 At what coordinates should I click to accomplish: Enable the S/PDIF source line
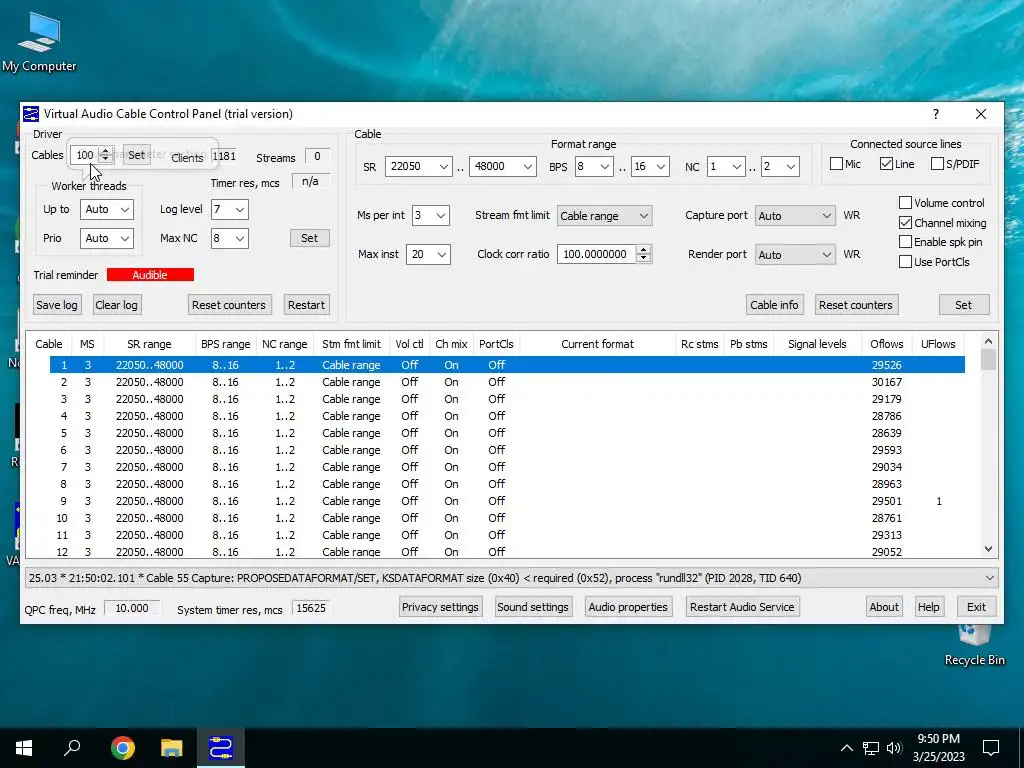[x=937, y=164]
